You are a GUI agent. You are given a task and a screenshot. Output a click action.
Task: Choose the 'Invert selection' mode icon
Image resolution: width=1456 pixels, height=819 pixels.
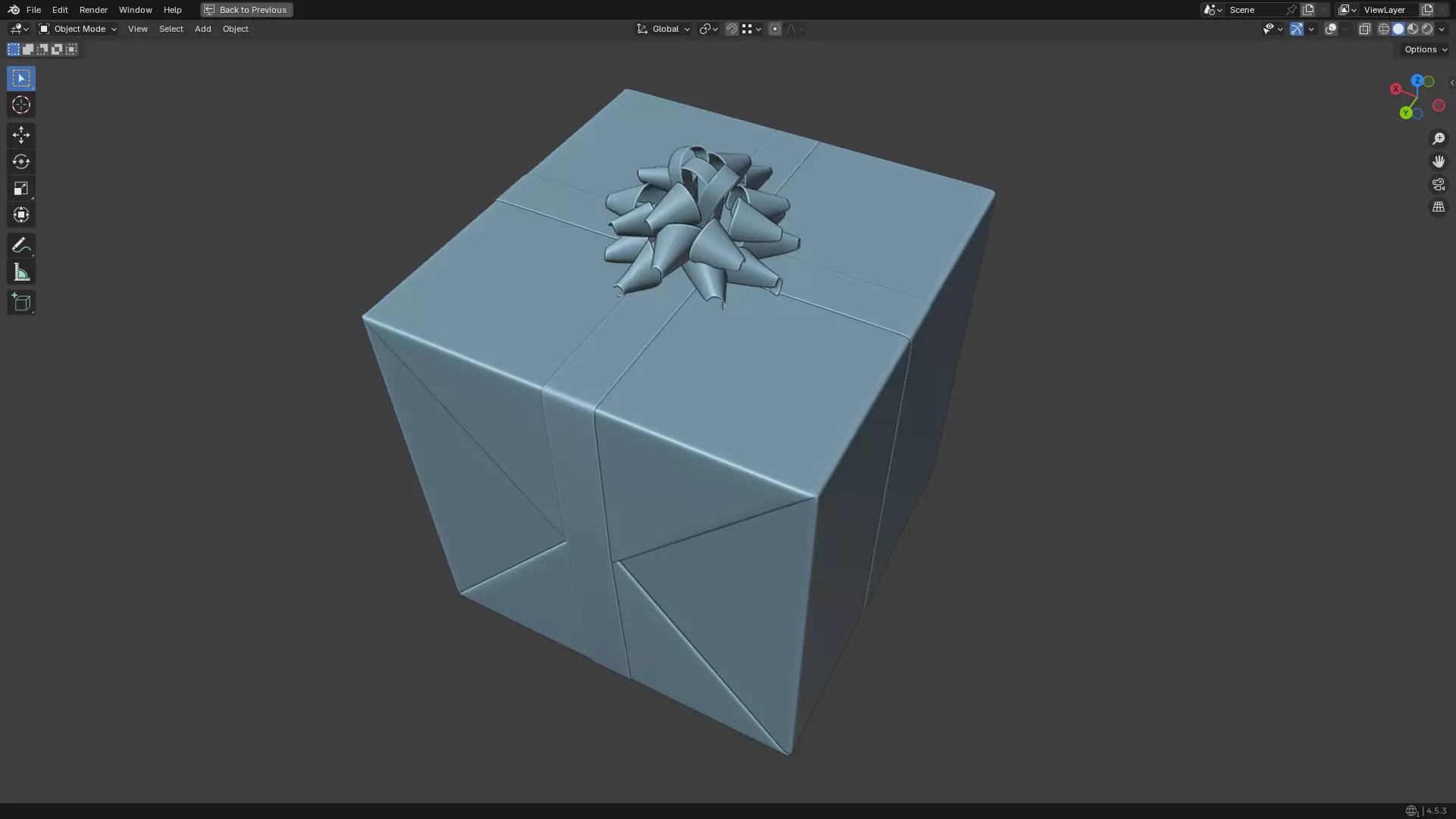coord(57,49)
